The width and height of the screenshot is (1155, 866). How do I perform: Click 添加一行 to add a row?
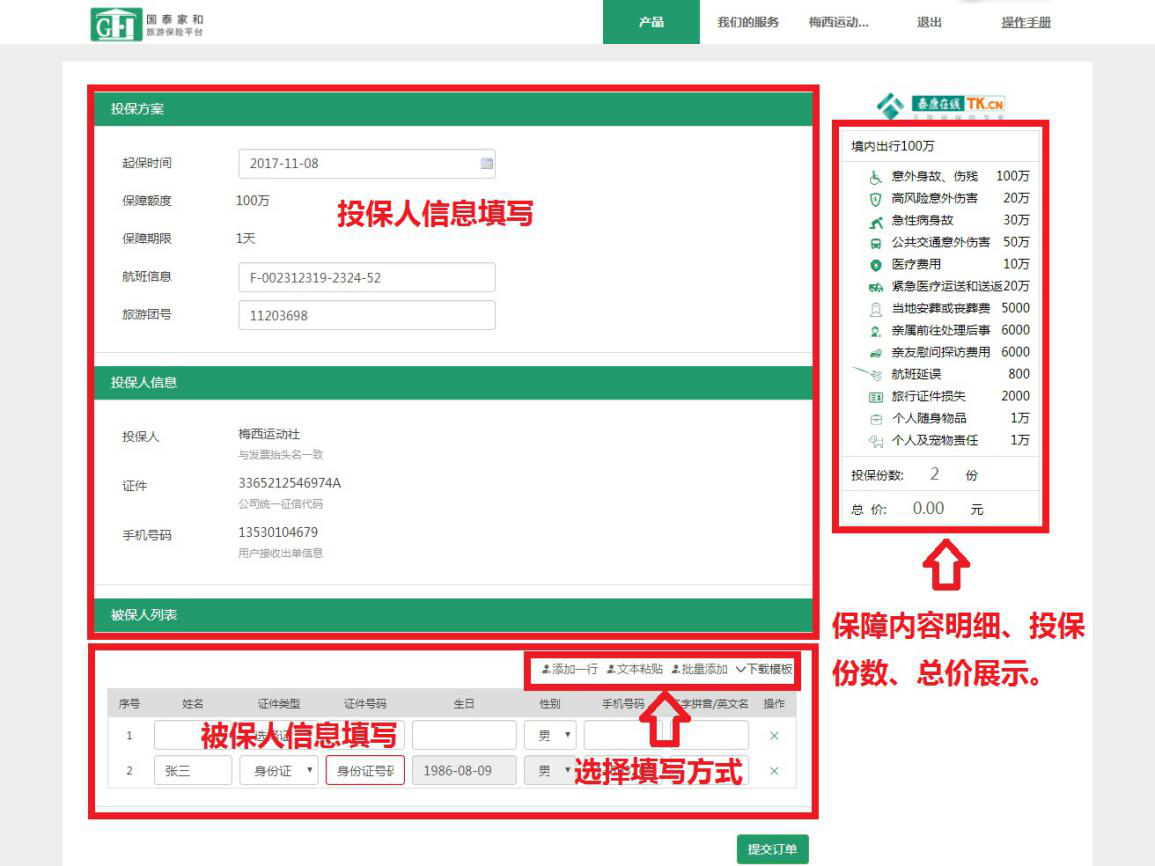click(x=570, y=669)
